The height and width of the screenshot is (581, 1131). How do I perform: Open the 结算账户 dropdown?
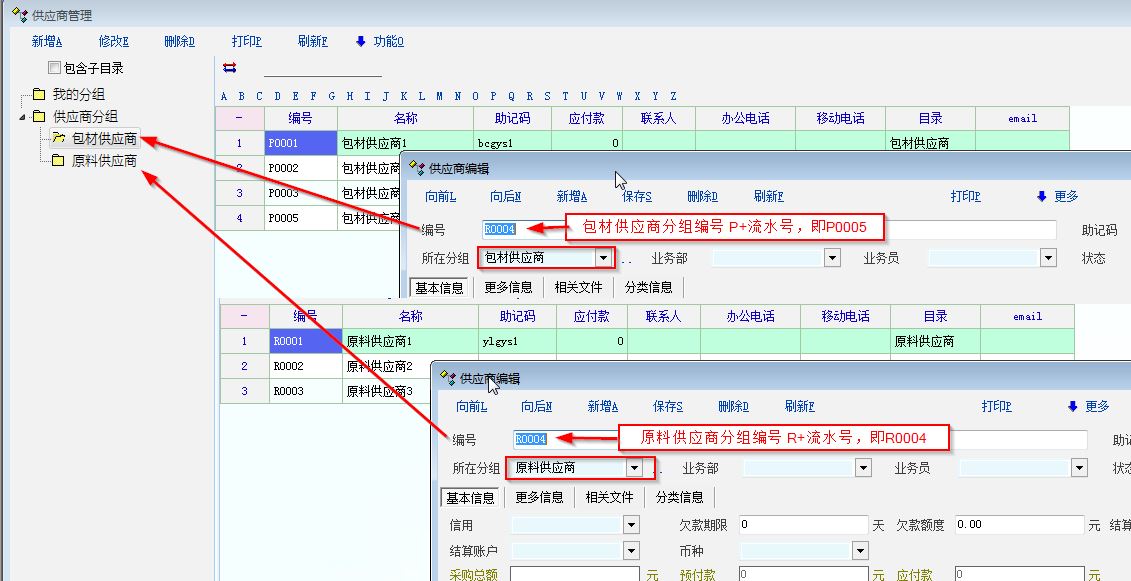click(630, 550)
